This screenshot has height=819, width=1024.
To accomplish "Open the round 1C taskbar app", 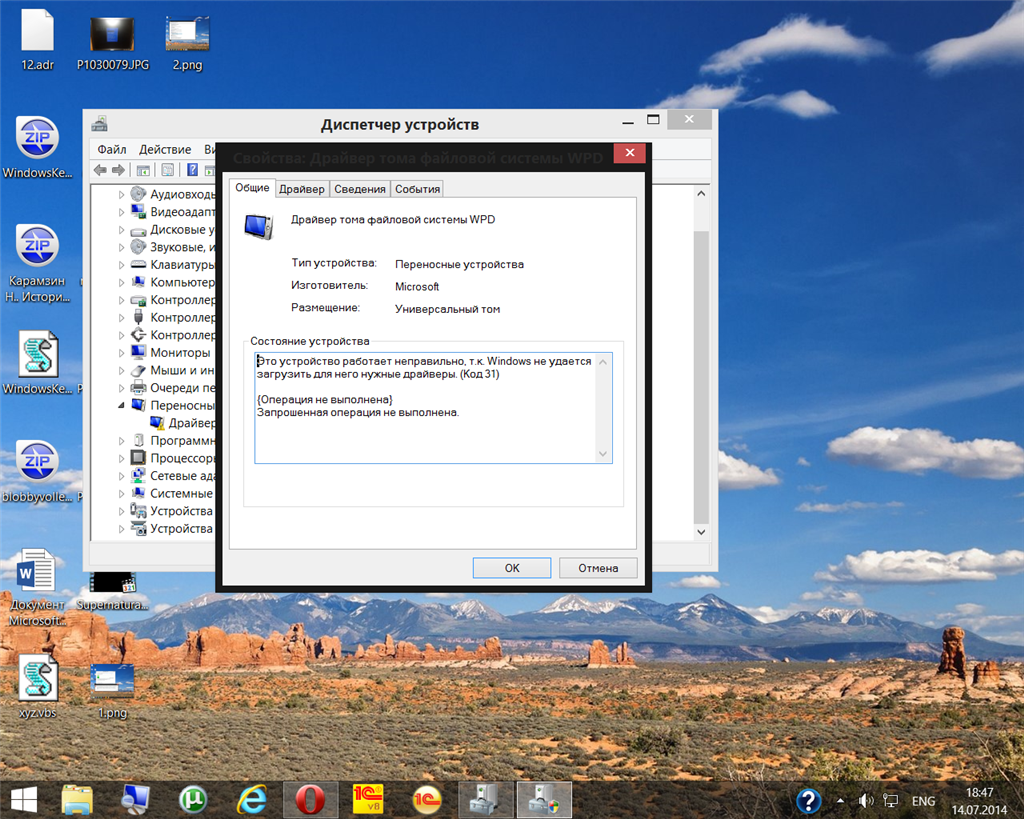I will 426,800.
